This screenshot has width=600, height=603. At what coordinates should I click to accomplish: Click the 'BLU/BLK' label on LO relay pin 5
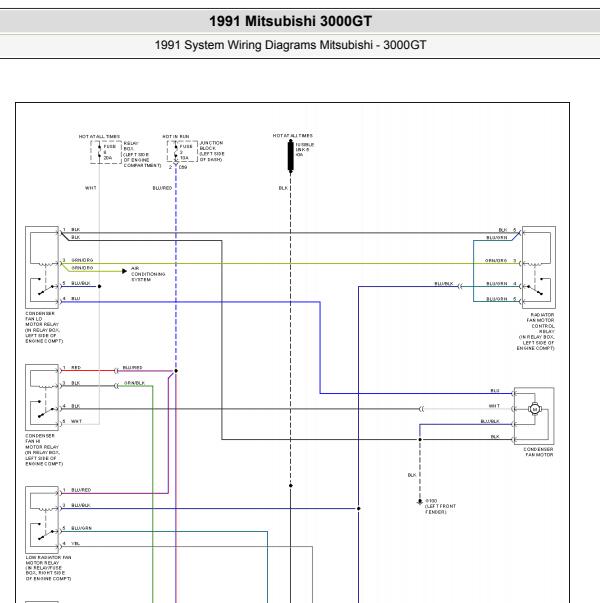point(81,283)
